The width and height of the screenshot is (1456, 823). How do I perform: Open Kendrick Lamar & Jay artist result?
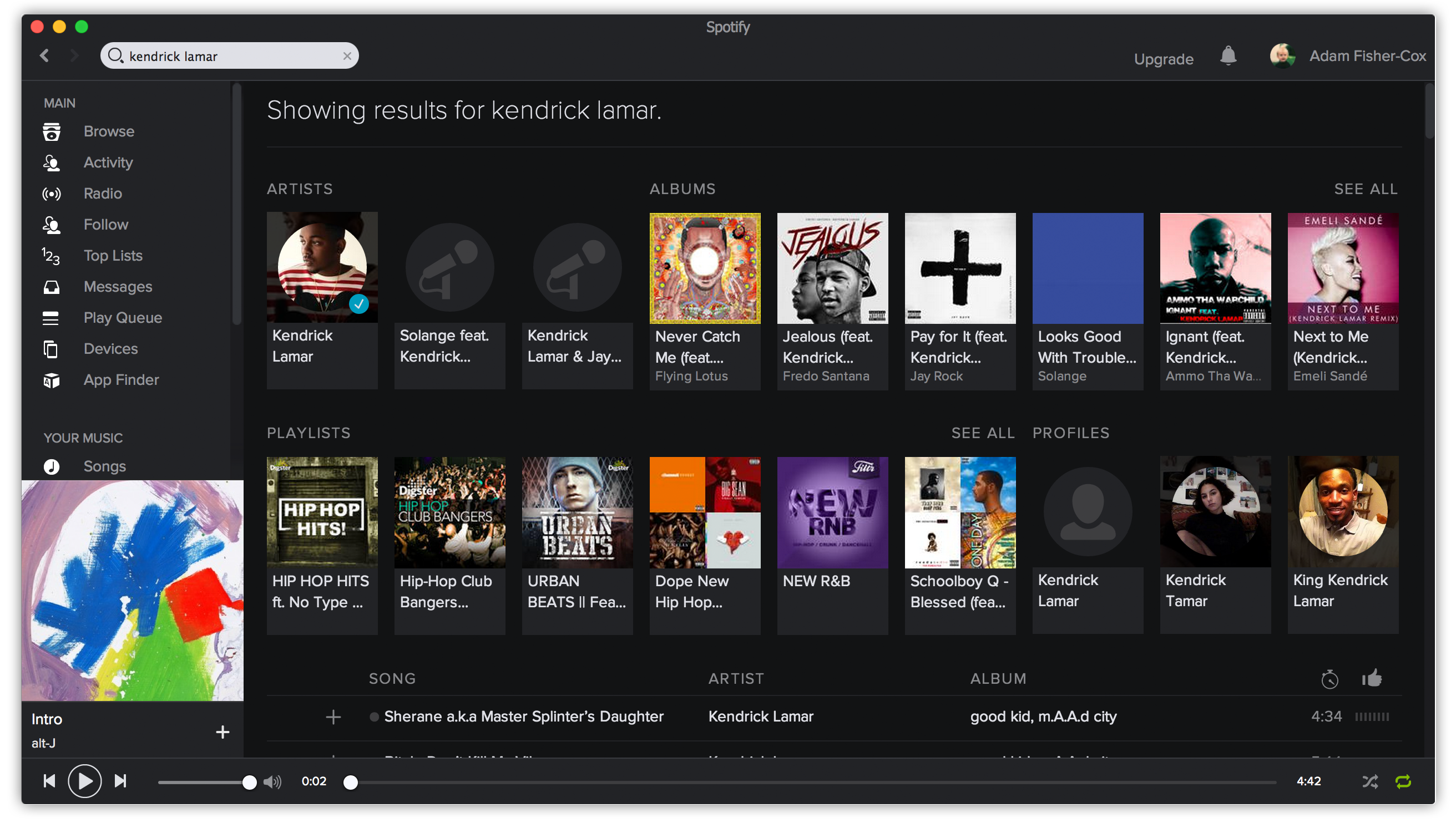(x=577, y=300)
